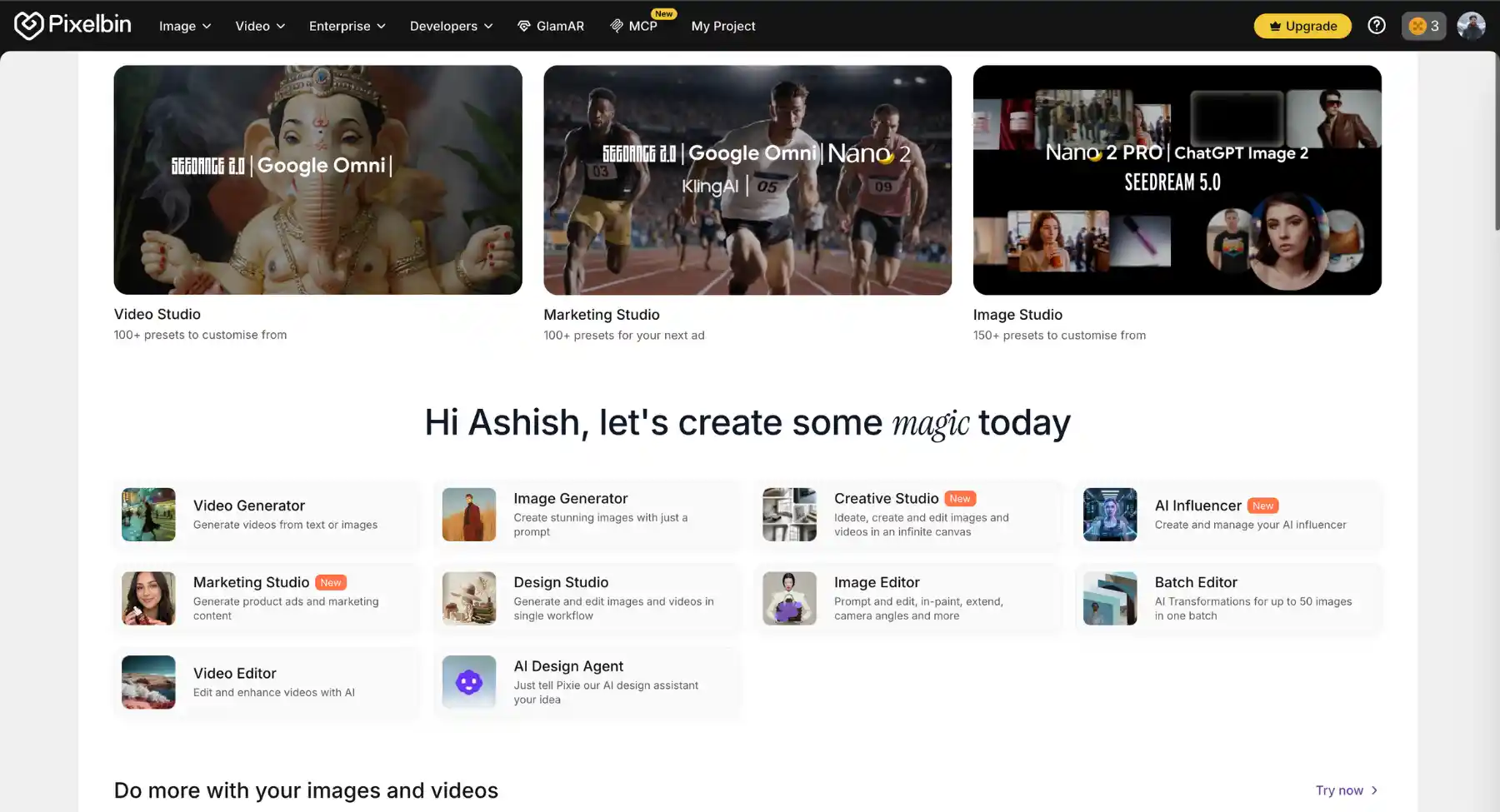Click the Creative Studio tile icon

789,515
